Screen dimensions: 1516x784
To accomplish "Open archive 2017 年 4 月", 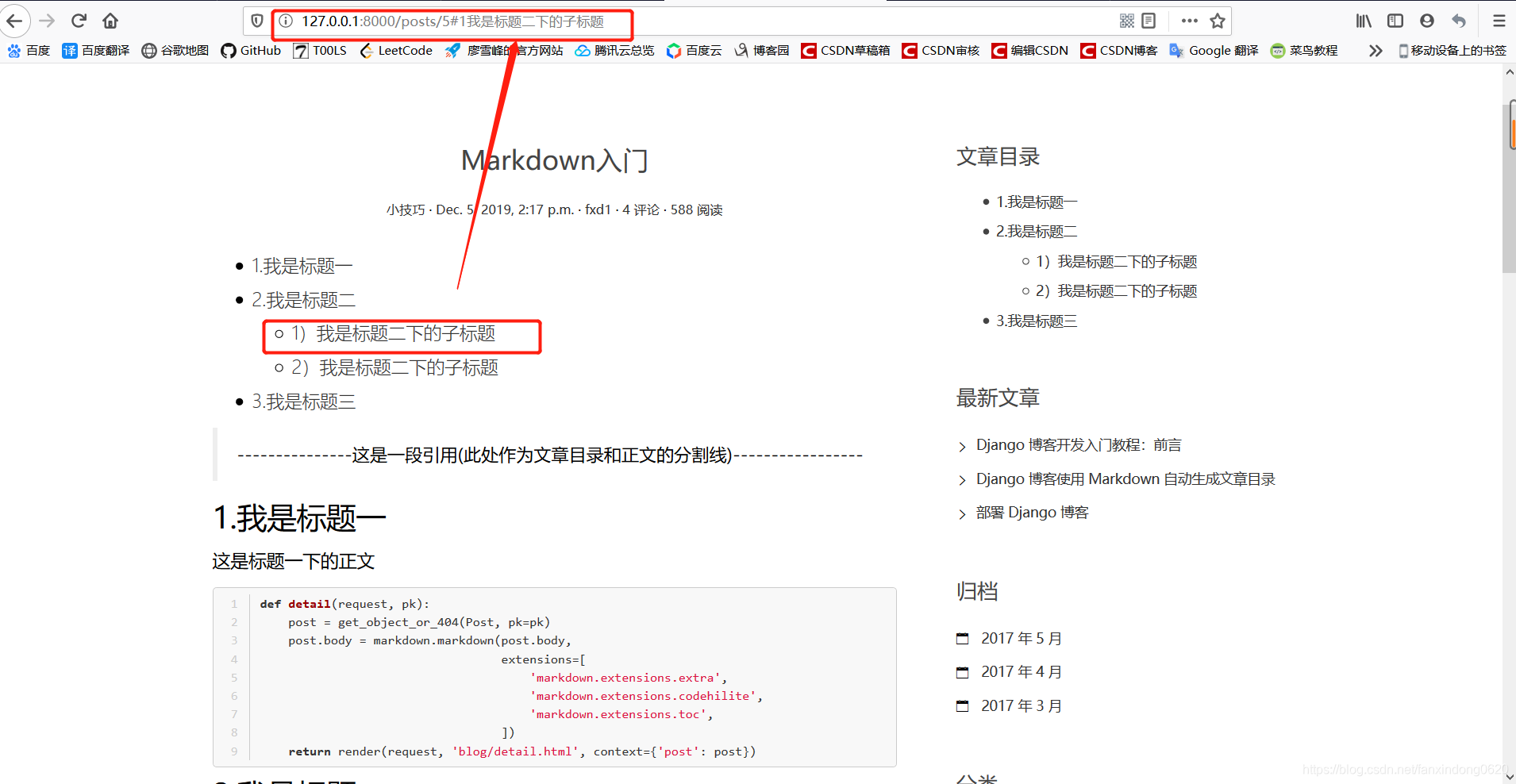I will 1022,672.
